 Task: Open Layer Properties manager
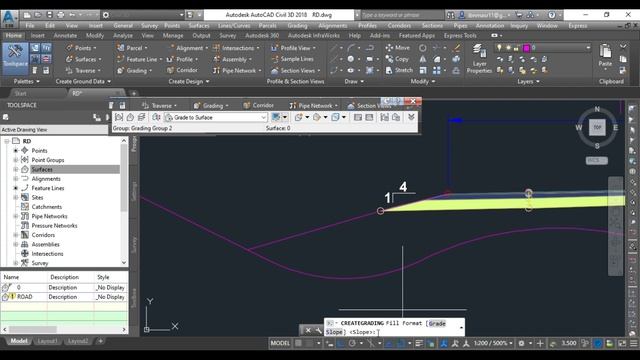pos(479,58)
